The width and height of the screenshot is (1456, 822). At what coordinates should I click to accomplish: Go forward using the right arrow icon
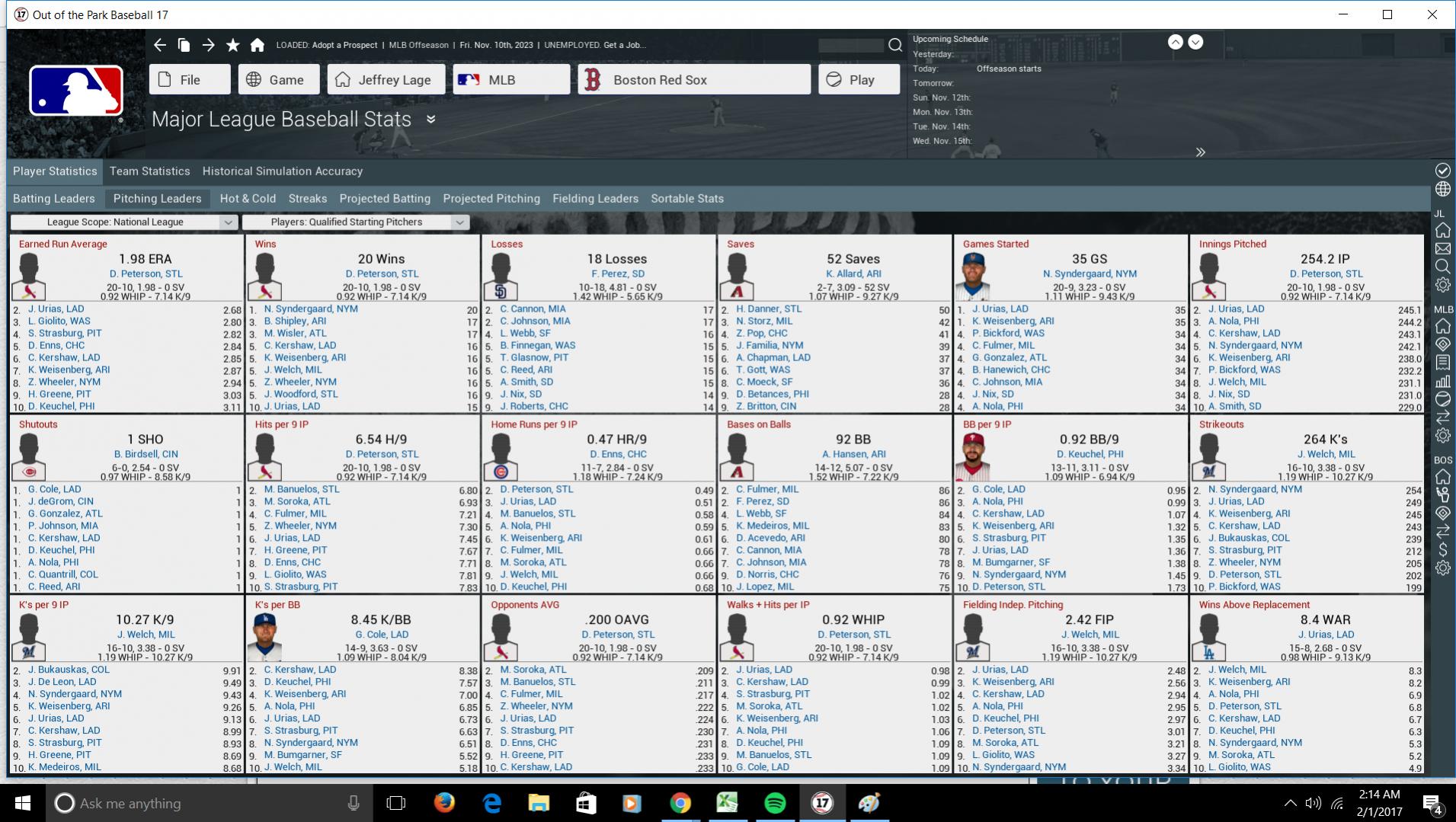coord(208,45)
